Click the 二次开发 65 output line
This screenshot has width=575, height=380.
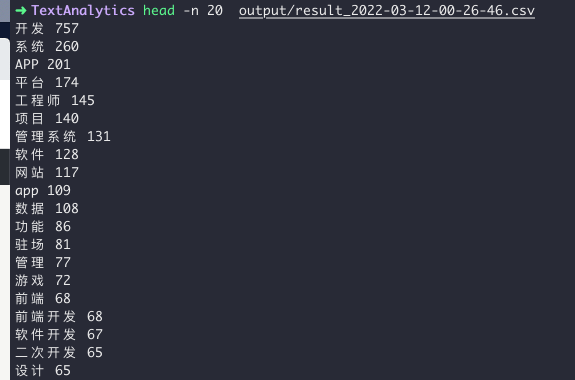pyautogui.click(x=59, y=352)
